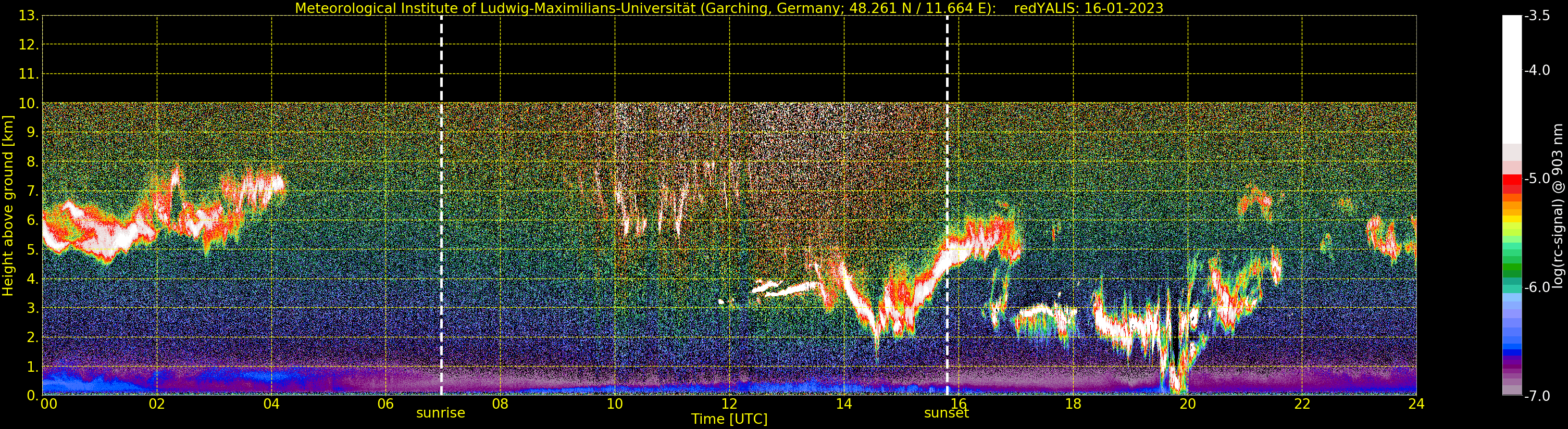The image size is (1568, 429).
Task: Click the '3.' height tick label
Action: coord(32,308)
